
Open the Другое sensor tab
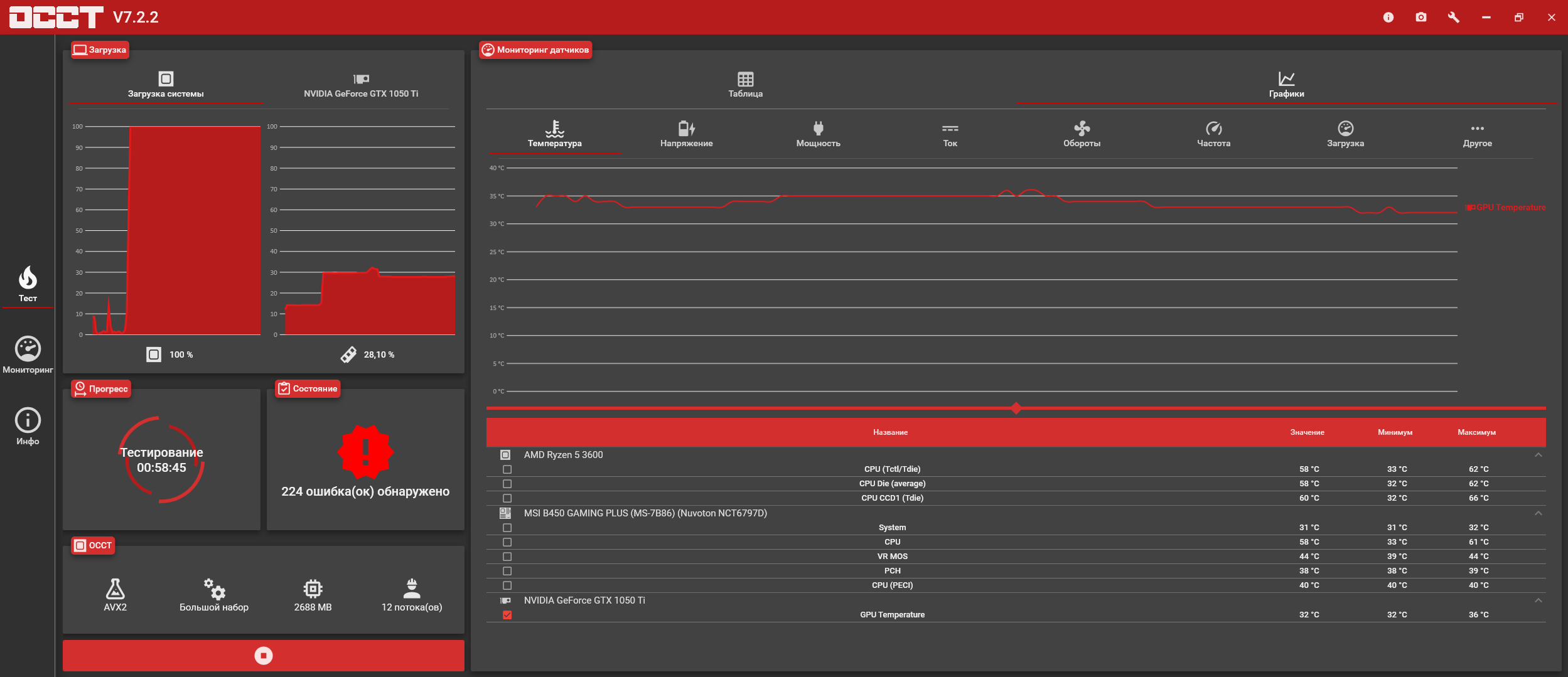tap(1478, 134)
